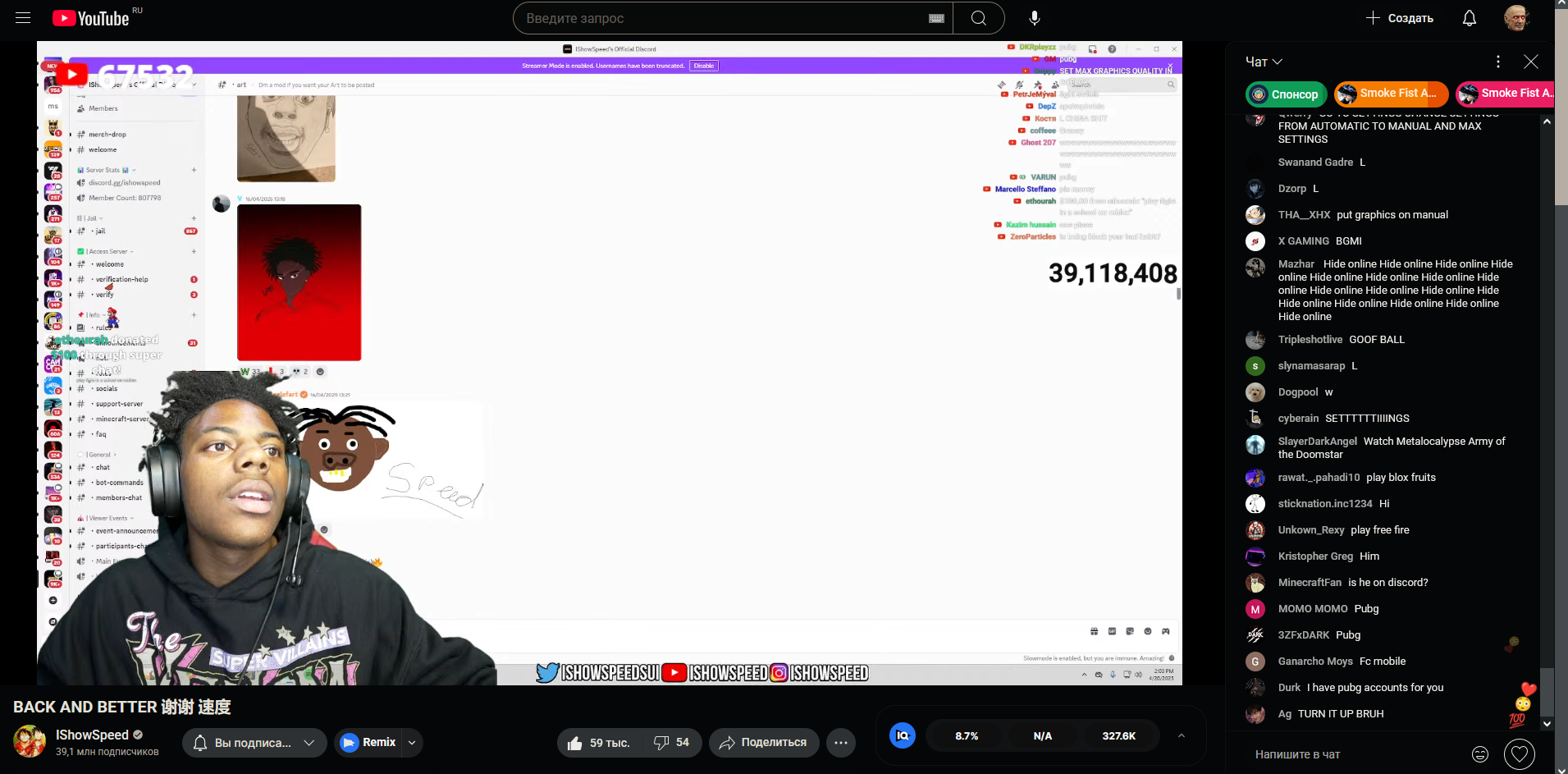Screen dimensions: 1568x774
Task: Open the chat three-dot options menu
Action: (x=1498, y=62)
